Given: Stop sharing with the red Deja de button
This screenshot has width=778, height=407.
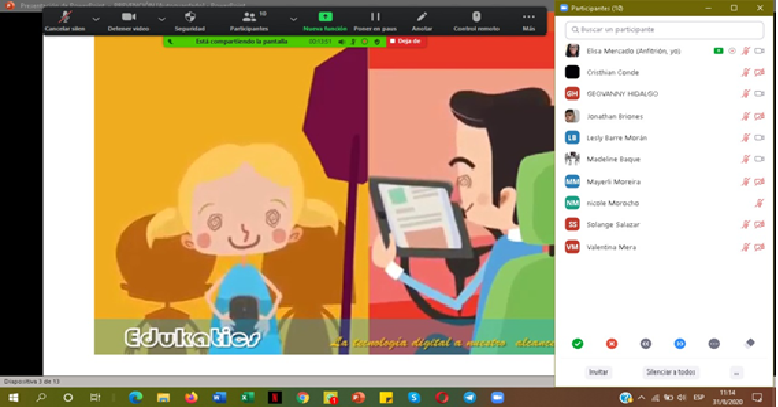Looking at the screenshot, I should (405, 41).
